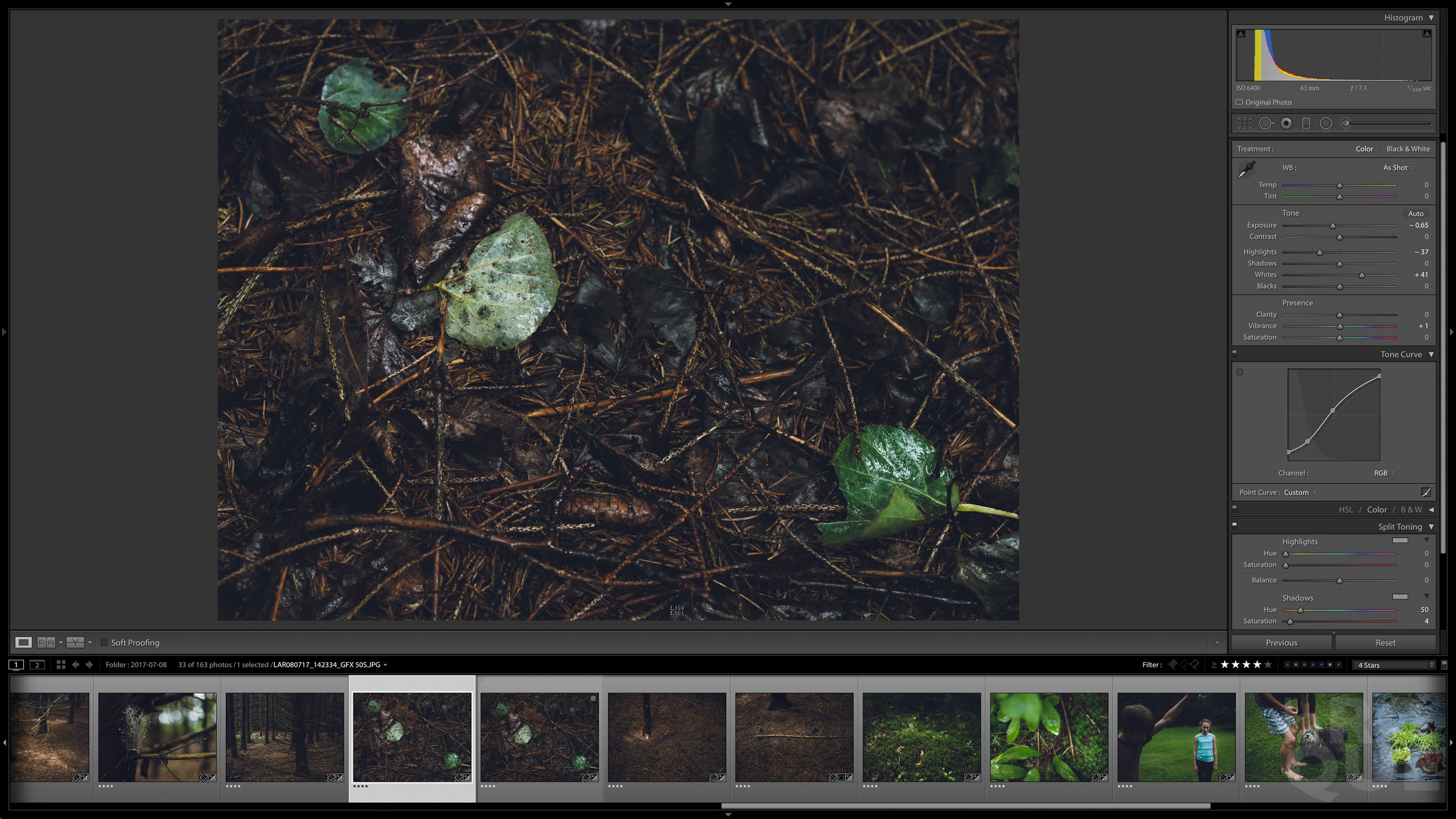
Task: Open Split Toning Highlights color swatch
Action: coord(1400,541)
